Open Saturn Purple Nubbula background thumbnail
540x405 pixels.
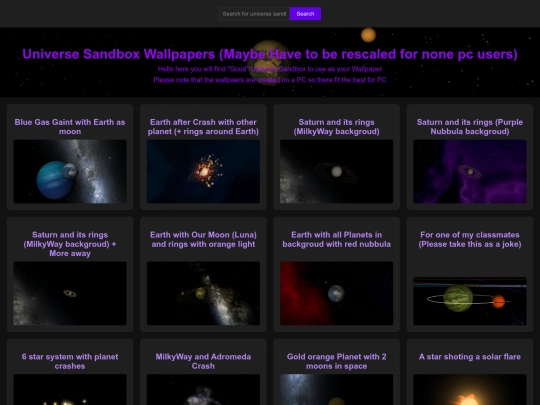[x=470, y=172]
